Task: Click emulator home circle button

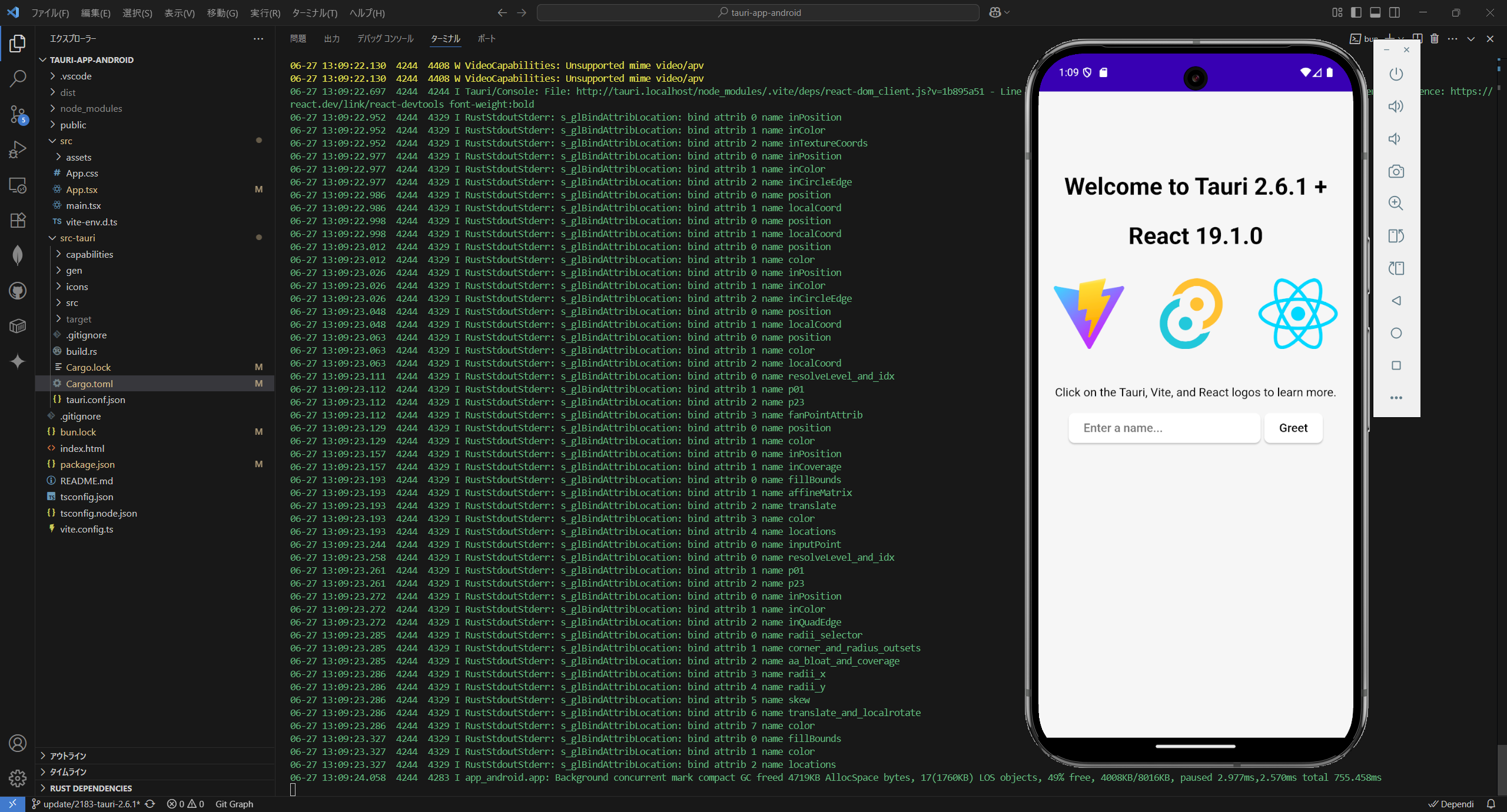Action: (1396, 333)
